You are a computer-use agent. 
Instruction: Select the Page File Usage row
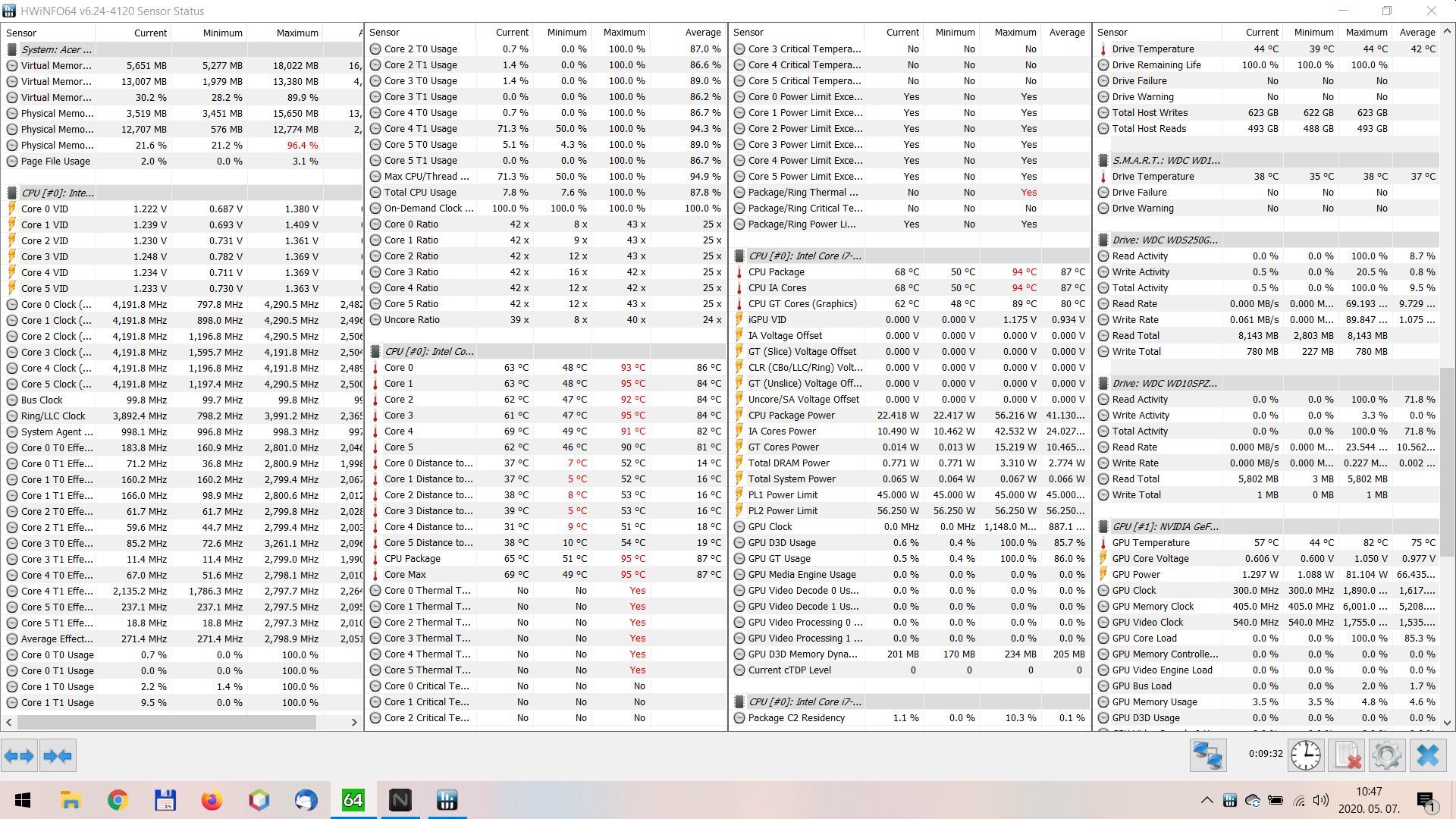coord(182,161)
